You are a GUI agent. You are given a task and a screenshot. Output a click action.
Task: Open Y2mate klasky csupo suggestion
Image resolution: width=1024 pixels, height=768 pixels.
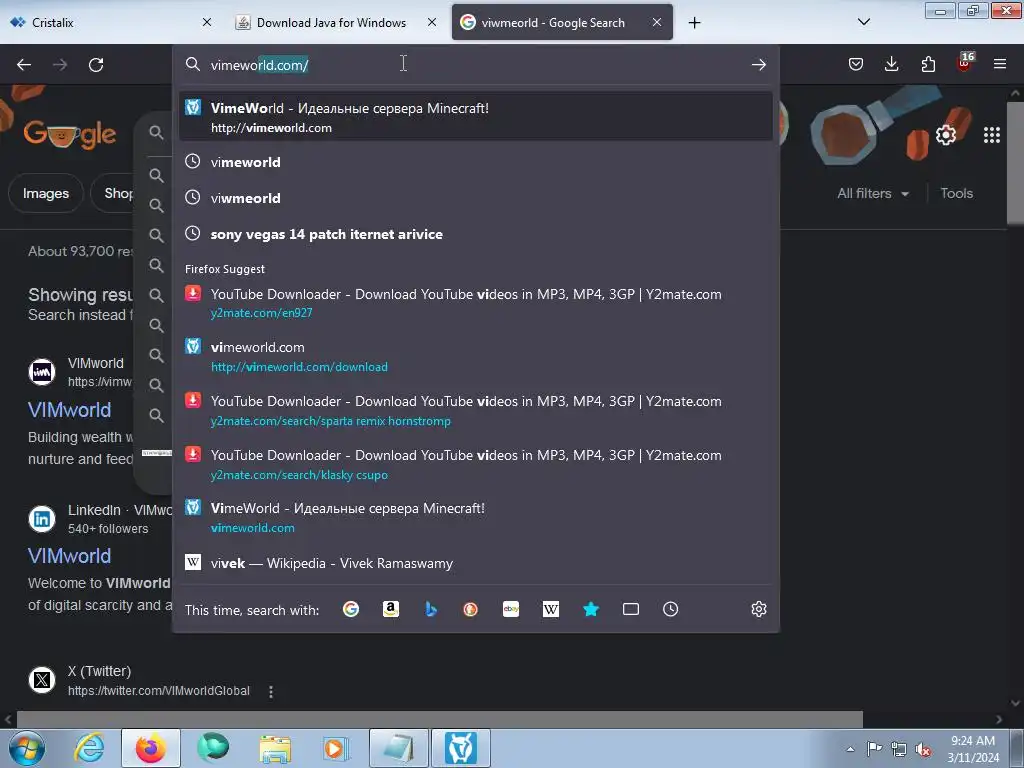475,464
